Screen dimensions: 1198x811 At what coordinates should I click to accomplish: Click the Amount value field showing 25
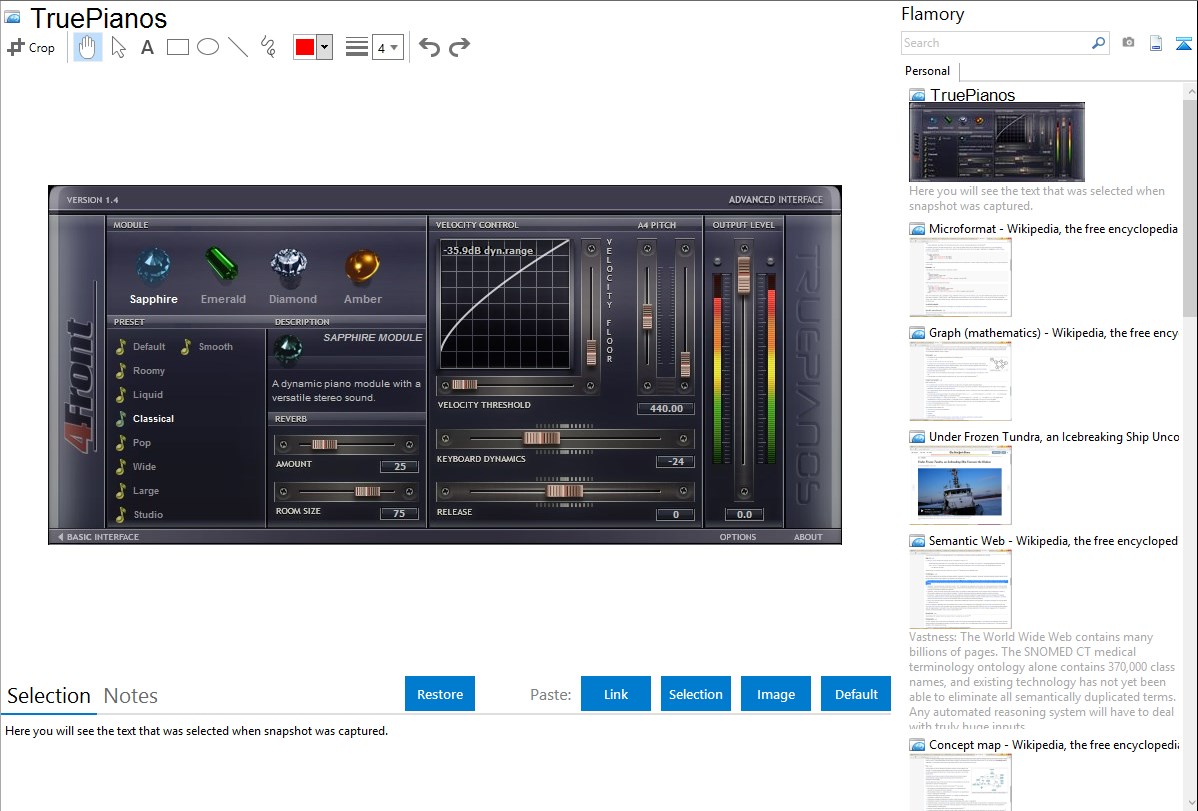click(400, 466)
